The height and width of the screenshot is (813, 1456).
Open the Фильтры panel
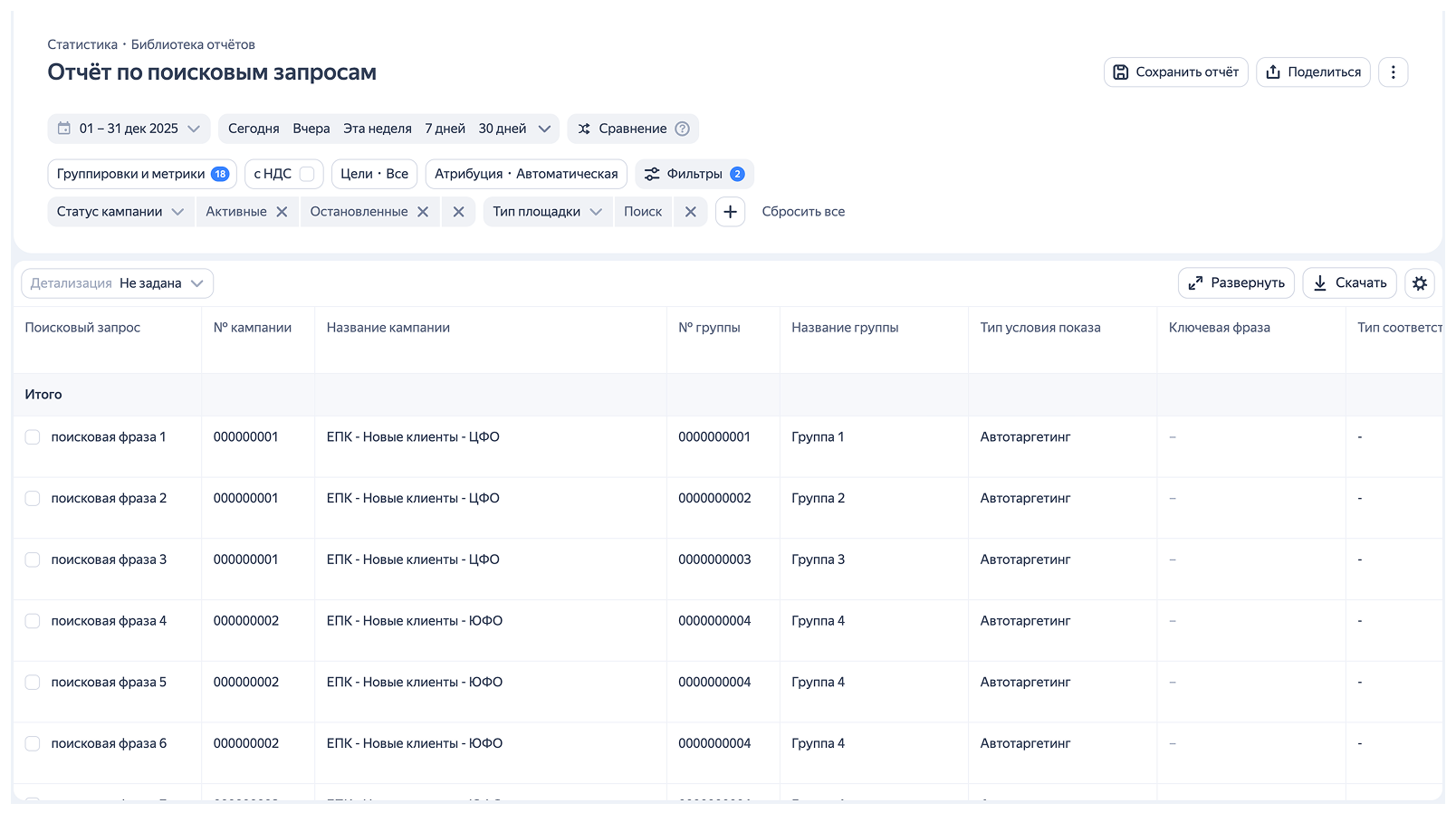pyautogui.click(x=694, y=174)
